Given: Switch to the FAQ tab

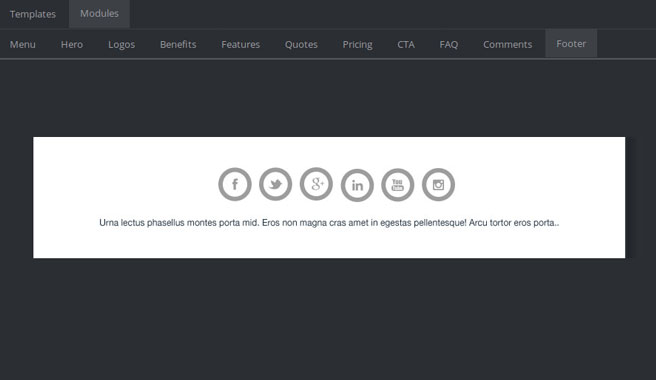Looking at the screenshot, I should (x=448, y=44).
